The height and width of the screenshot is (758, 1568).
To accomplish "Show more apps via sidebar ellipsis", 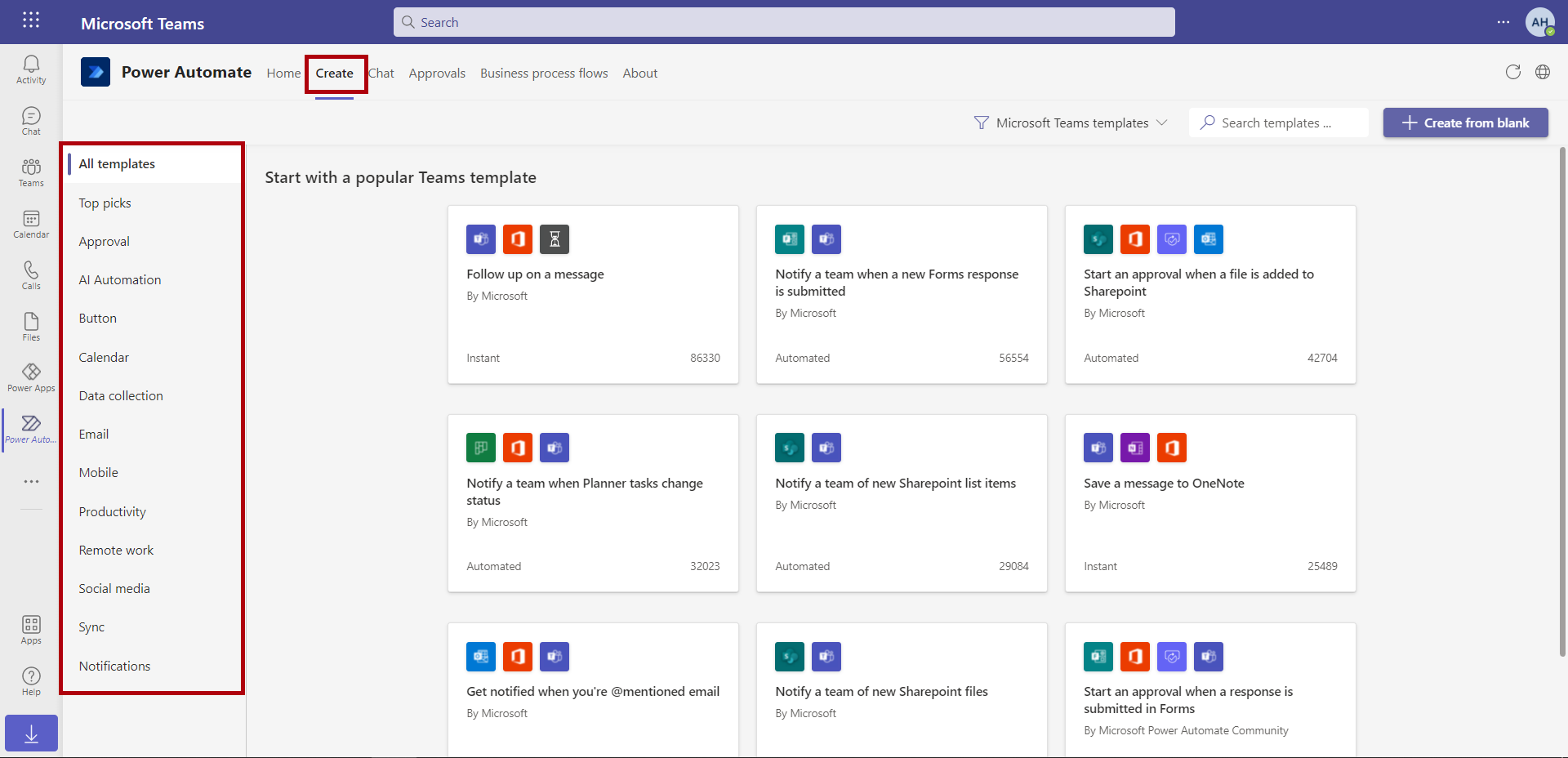I will click(x=31, y=482).
